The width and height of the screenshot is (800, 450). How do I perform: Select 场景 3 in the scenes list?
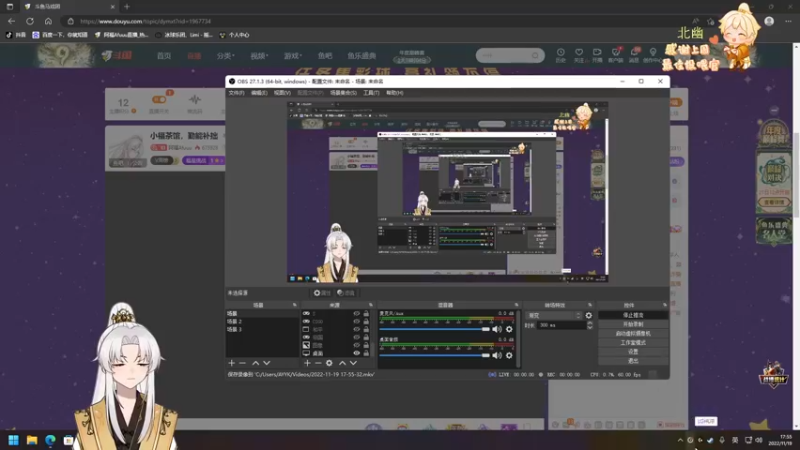pyautogui.click(x=262, y=330)
